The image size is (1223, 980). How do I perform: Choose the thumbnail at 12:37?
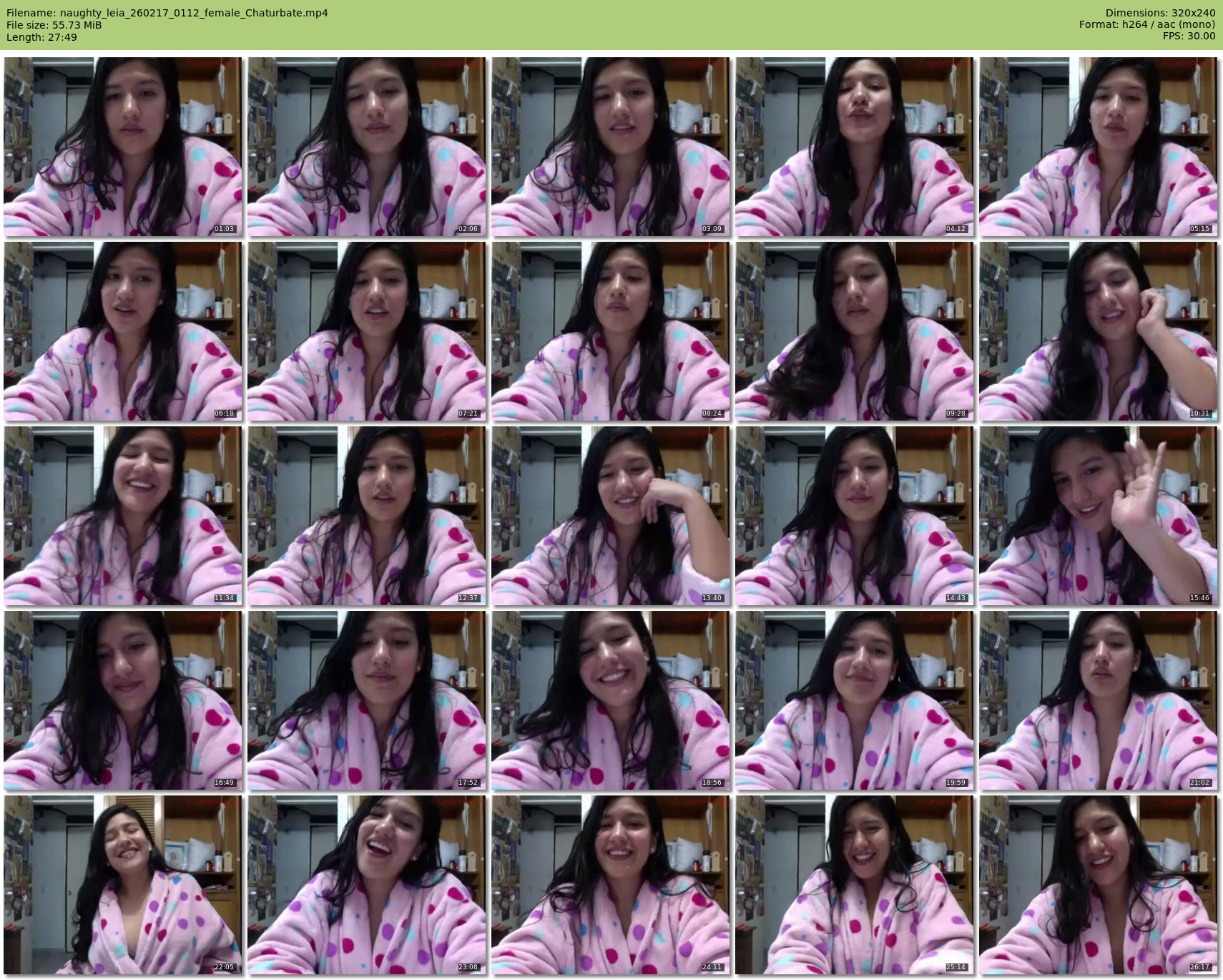tap(367, 516)
